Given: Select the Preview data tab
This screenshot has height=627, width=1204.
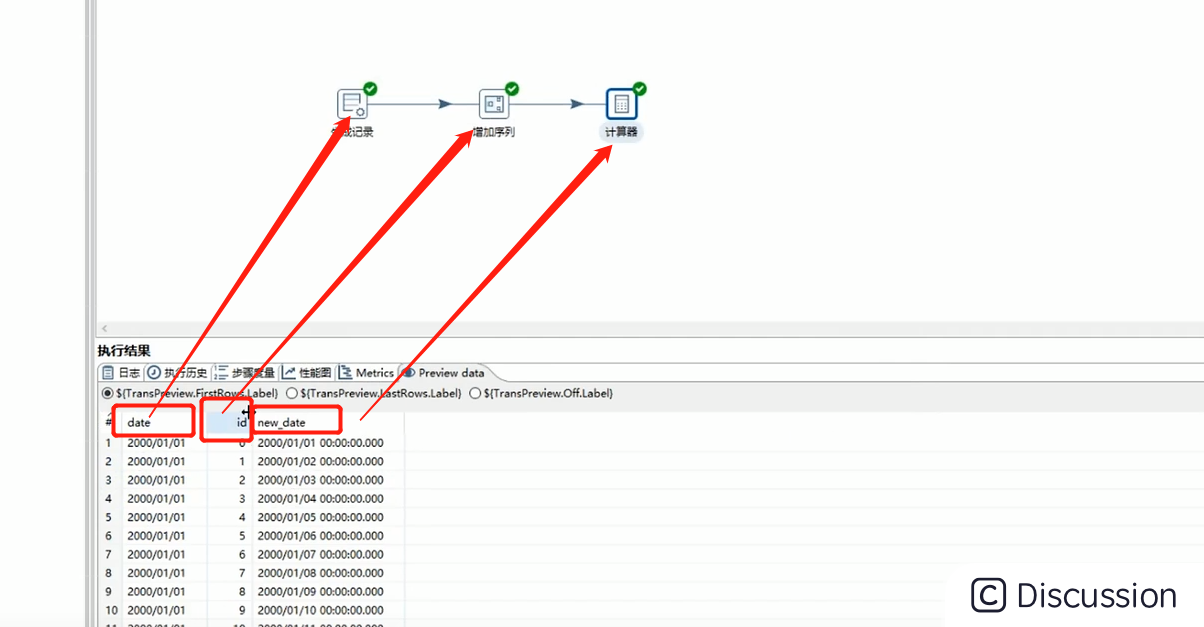Looking at the screenshot, I should tap(444, 373).
